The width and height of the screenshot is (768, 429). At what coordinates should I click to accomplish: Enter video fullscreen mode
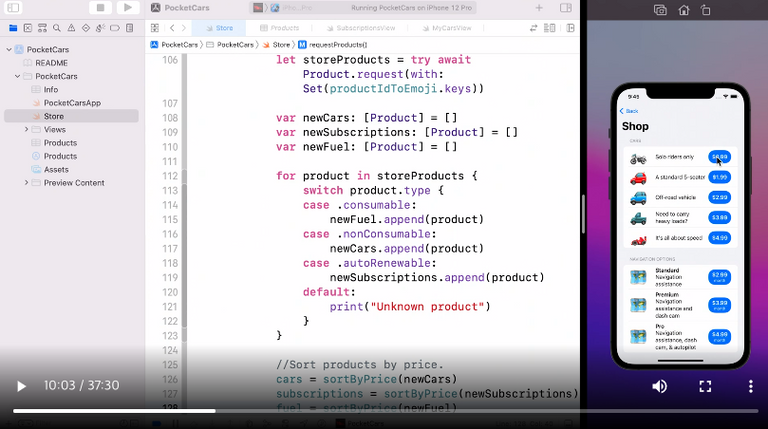(x=705, y=386)
